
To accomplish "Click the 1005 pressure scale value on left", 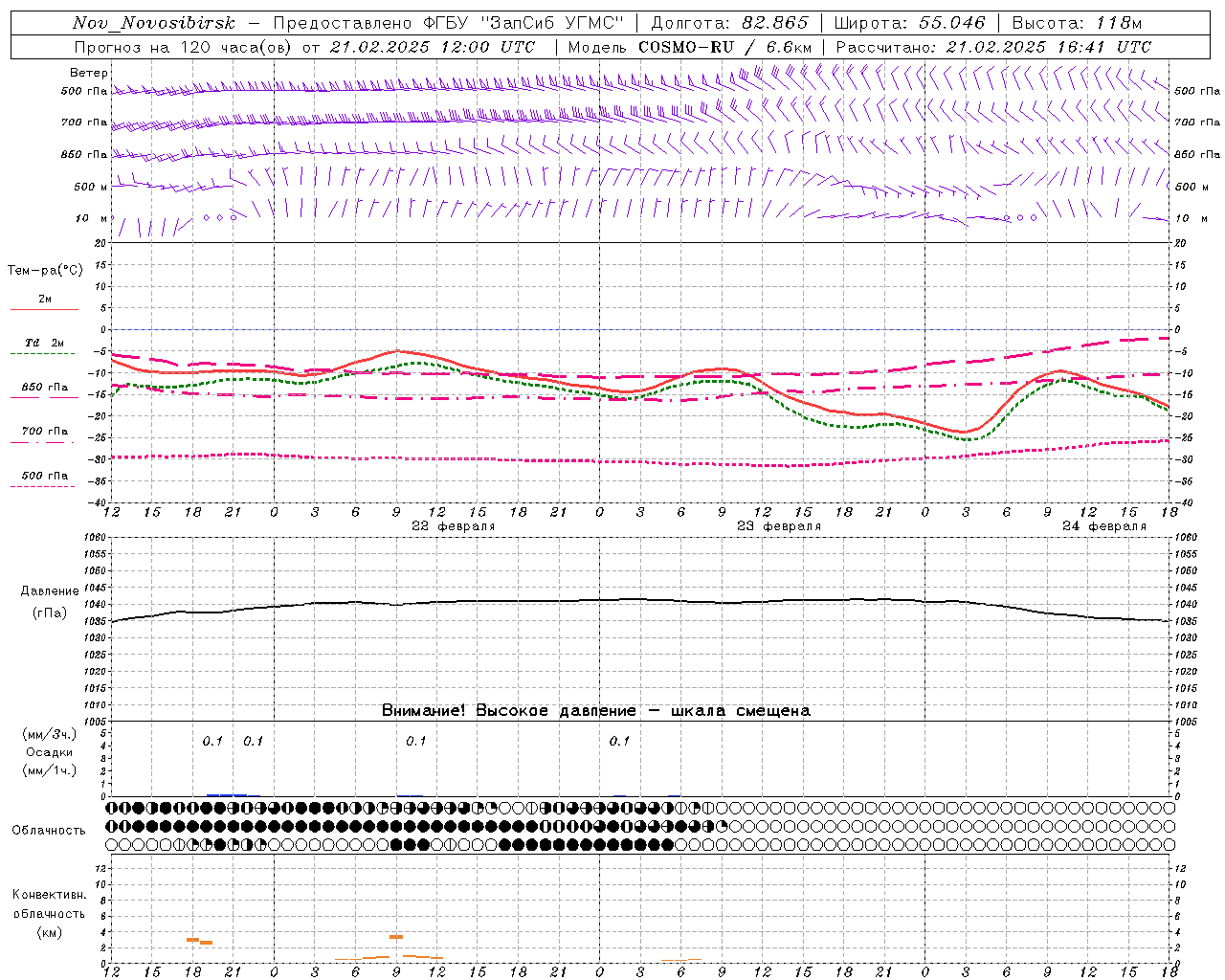I will 97,722.
